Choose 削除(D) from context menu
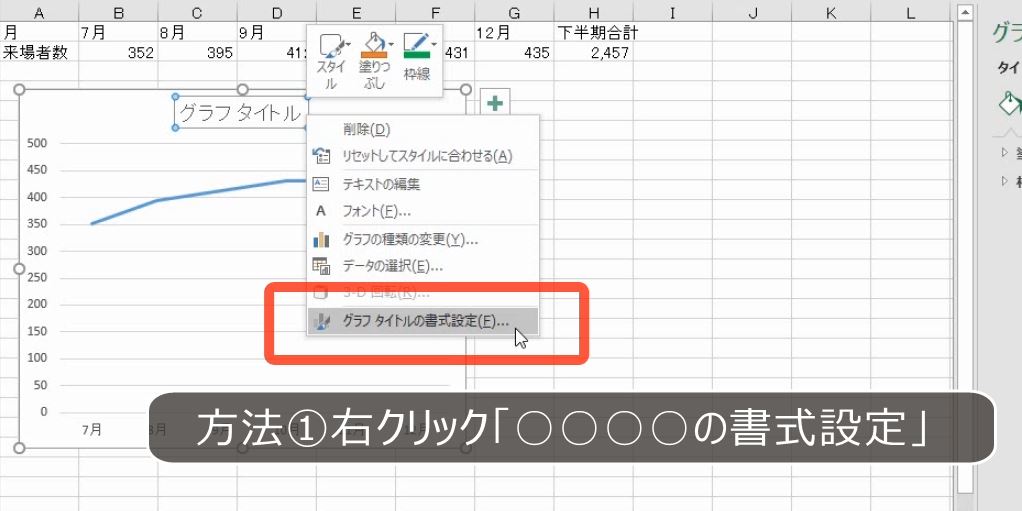The image size is (1022, 511). coord(423,129)
